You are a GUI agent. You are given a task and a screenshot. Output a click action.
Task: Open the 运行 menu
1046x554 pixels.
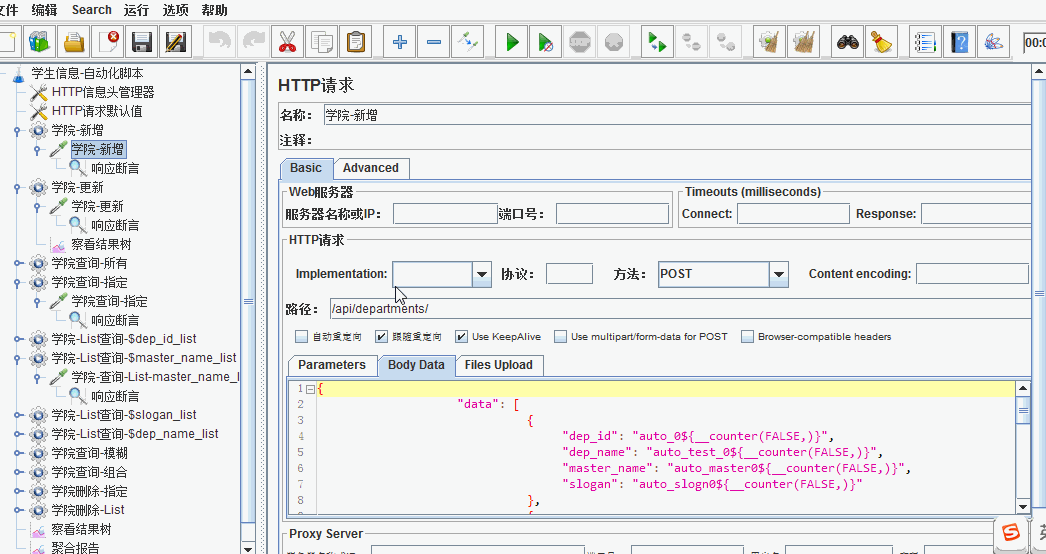click(x=137, y=10)
